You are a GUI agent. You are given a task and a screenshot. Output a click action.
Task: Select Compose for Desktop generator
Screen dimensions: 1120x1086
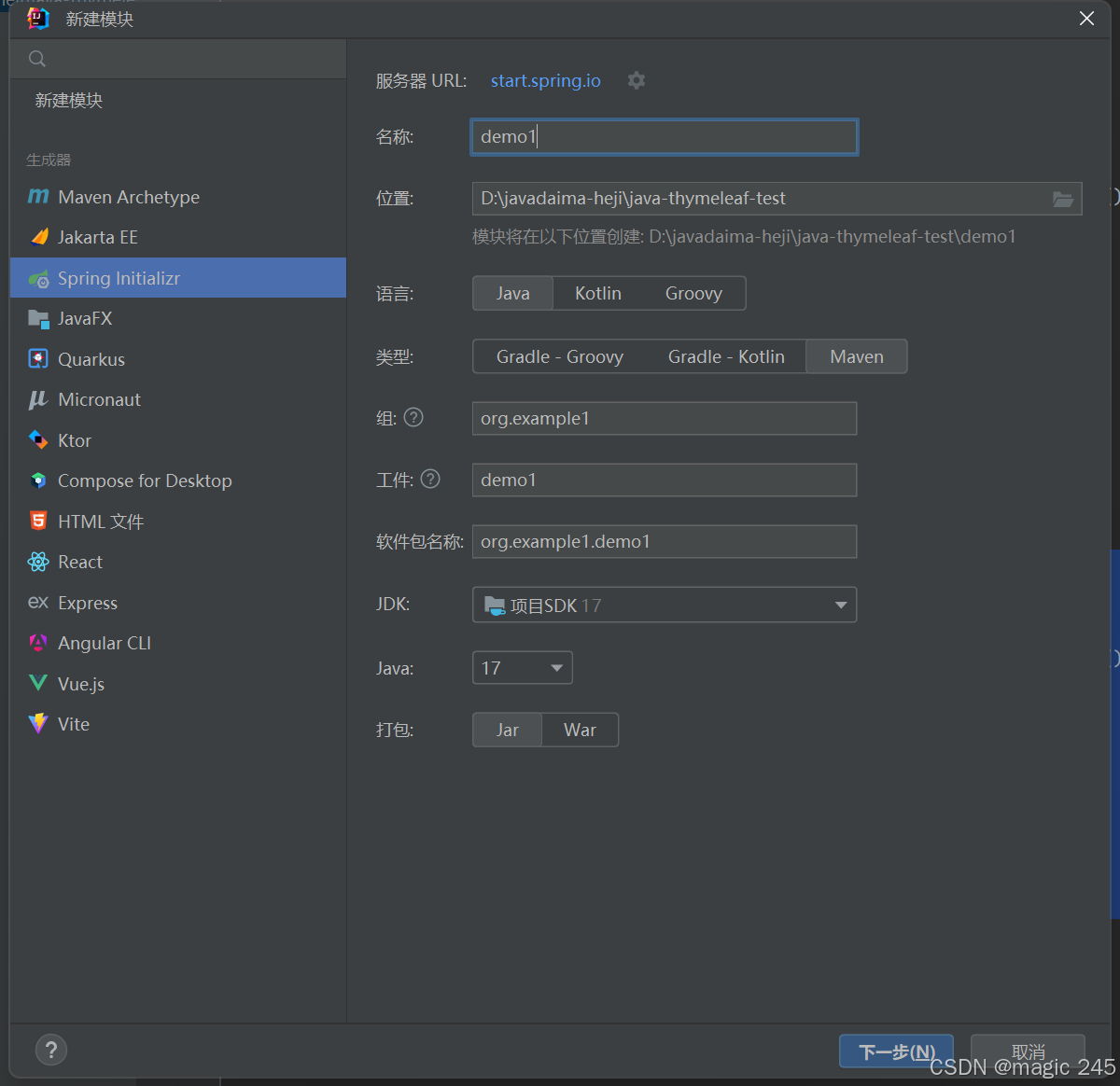pos(178,480)
